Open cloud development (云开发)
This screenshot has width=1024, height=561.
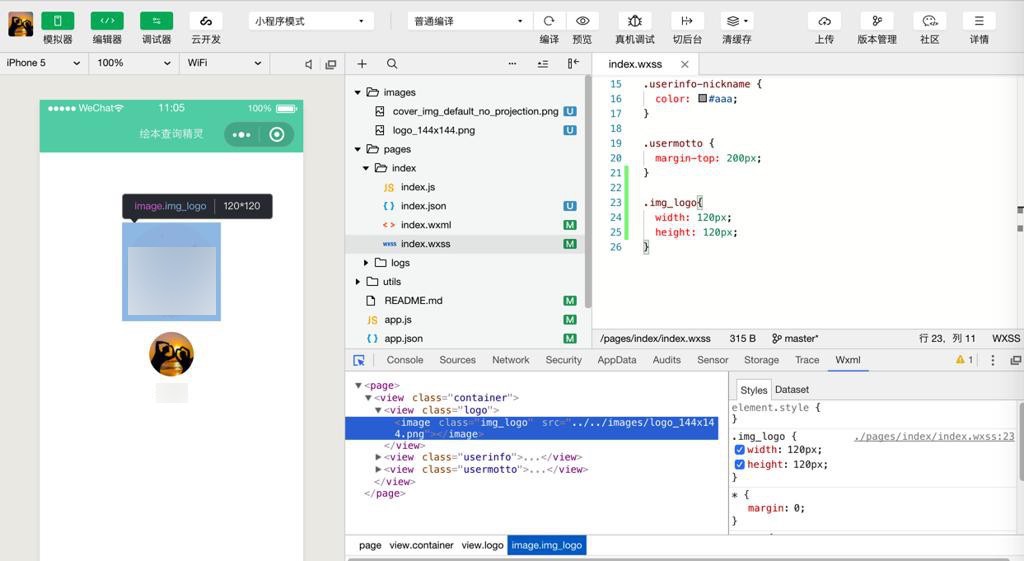click(x=206, y=21)
